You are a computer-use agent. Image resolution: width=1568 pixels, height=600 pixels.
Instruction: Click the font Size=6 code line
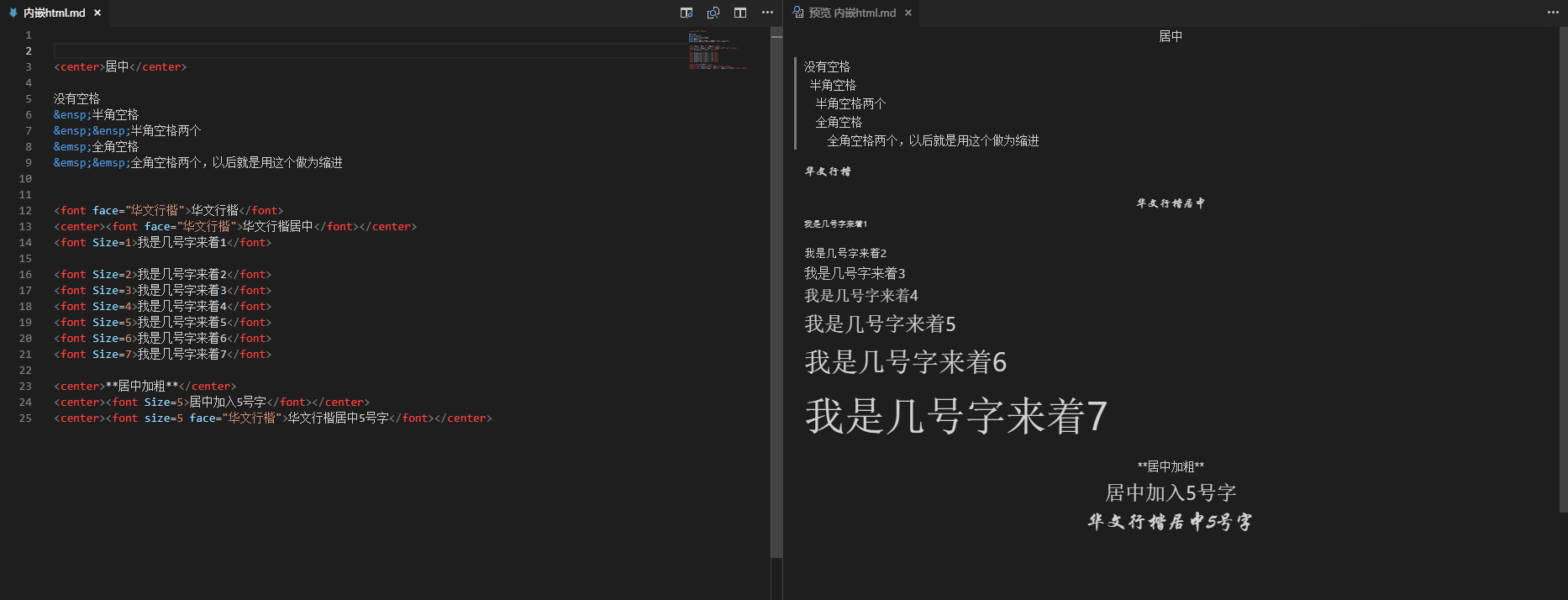tap(163, 338)
